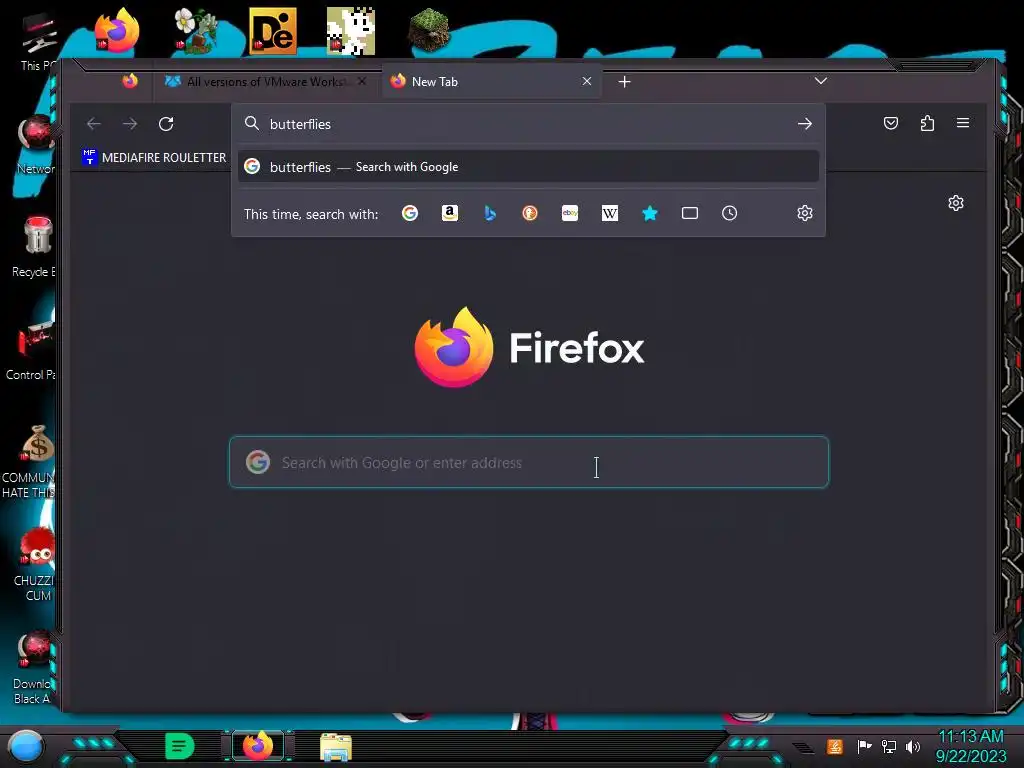Search this time with Bing
1024x768 pixels.
coord(490,213)
